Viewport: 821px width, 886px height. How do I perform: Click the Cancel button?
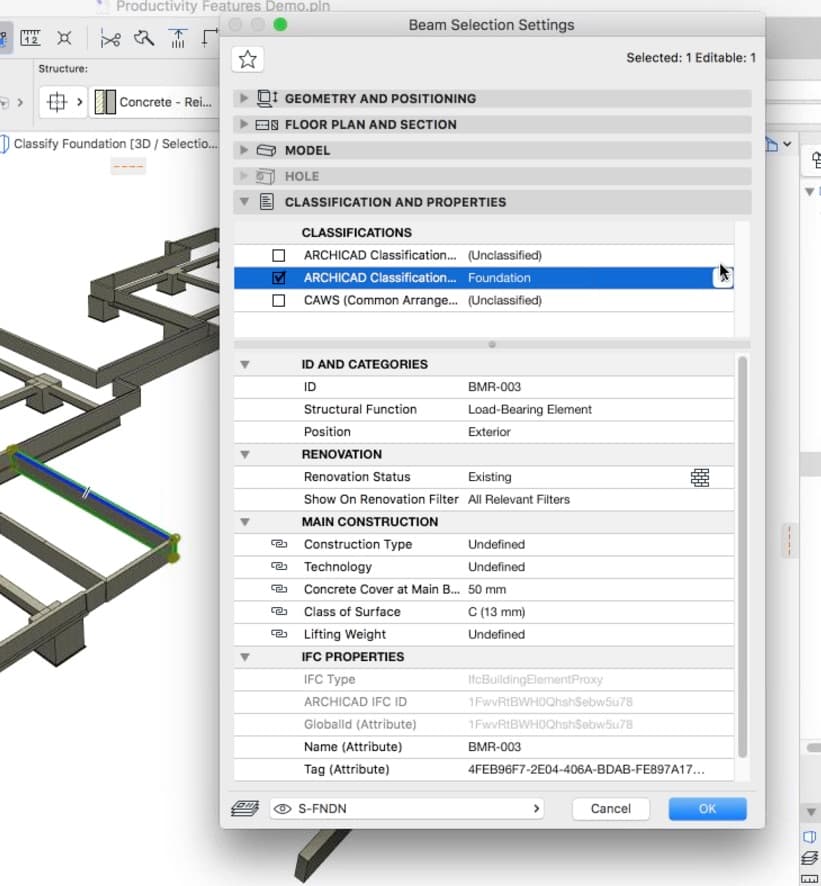point(610,809)
